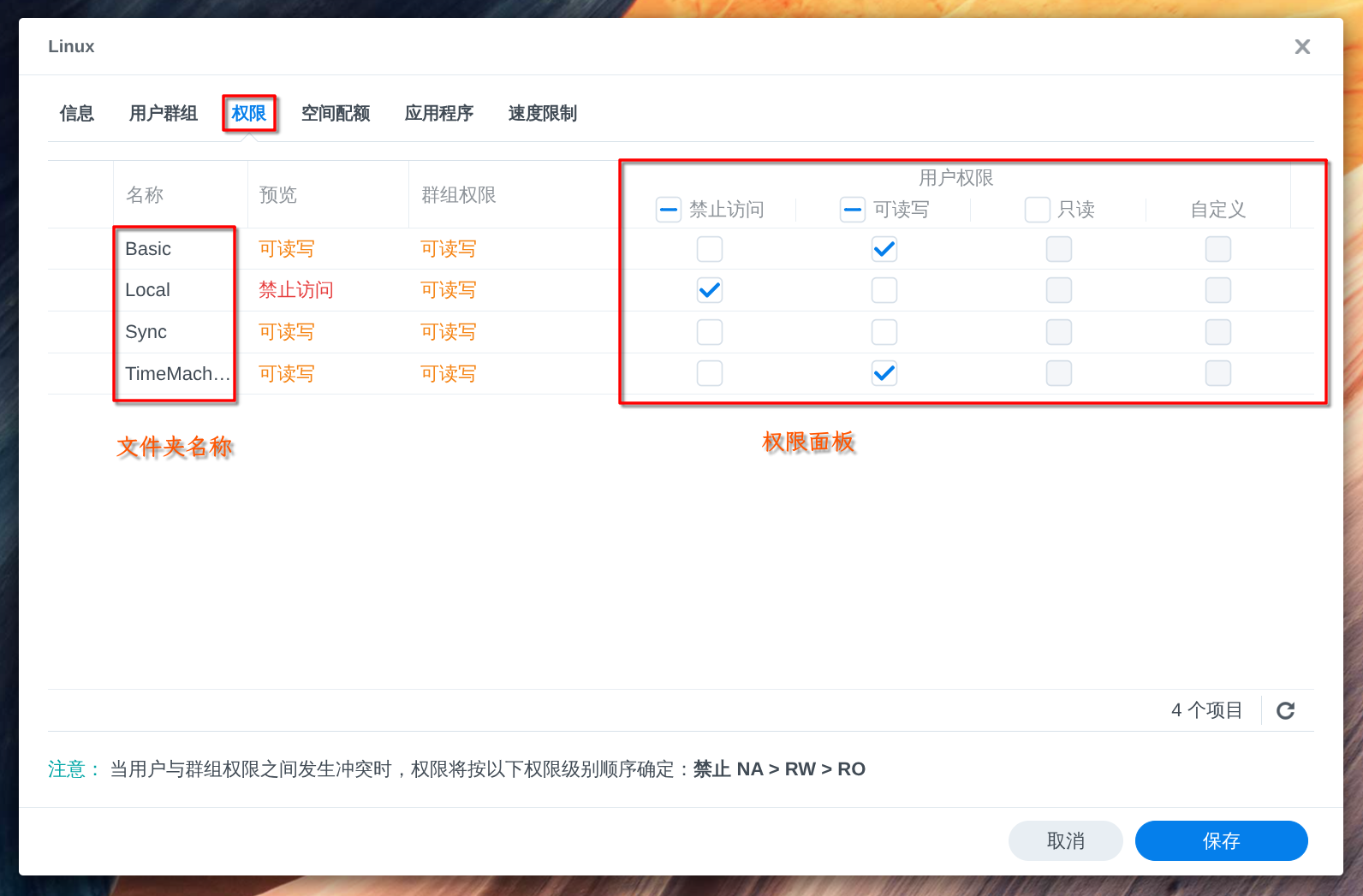Select the 权限 tab
Viewport: 1363px width, 896px height.
tap(249, 113)
